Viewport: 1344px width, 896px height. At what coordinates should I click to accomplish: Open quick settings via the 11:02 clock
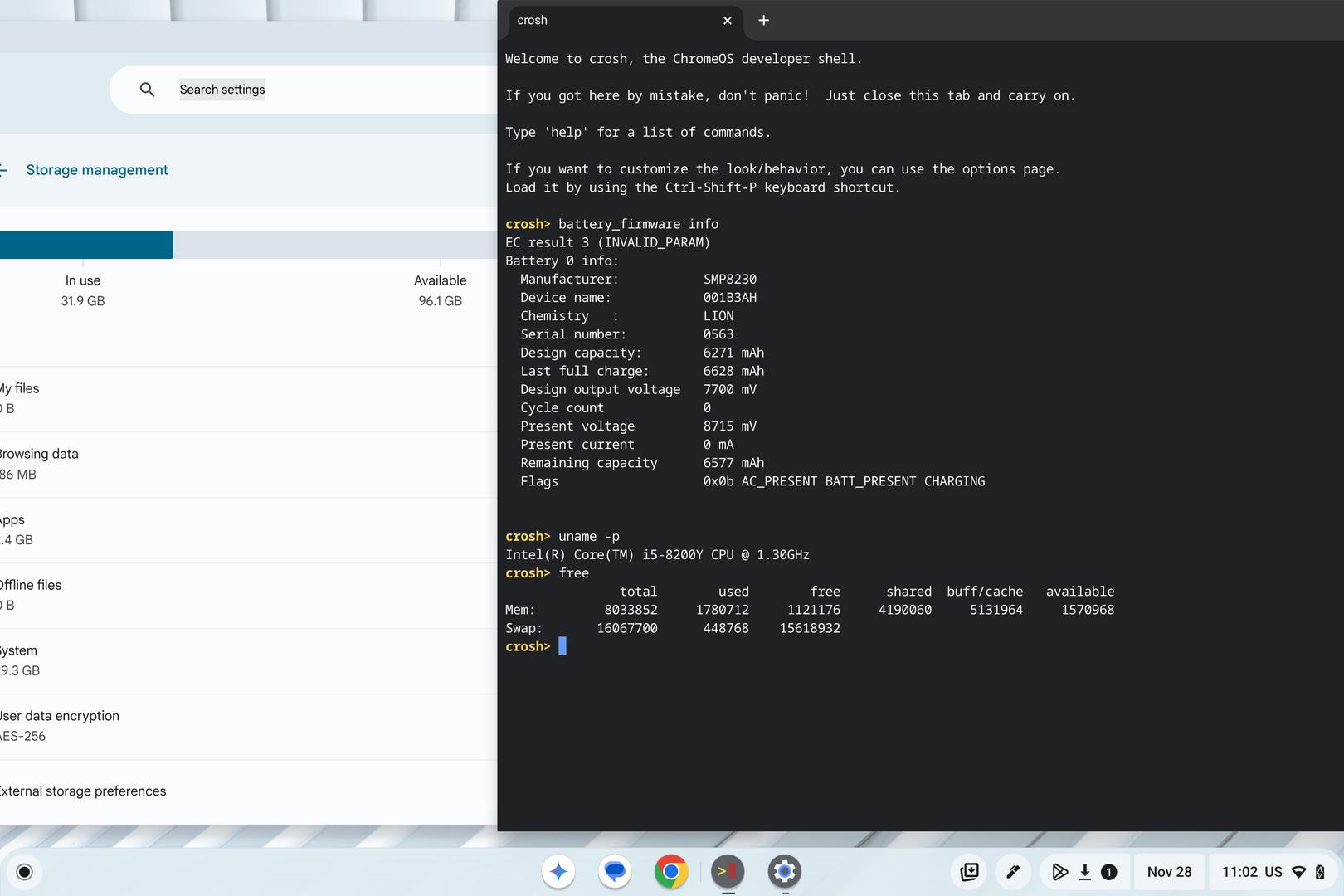coord(1239,872)
